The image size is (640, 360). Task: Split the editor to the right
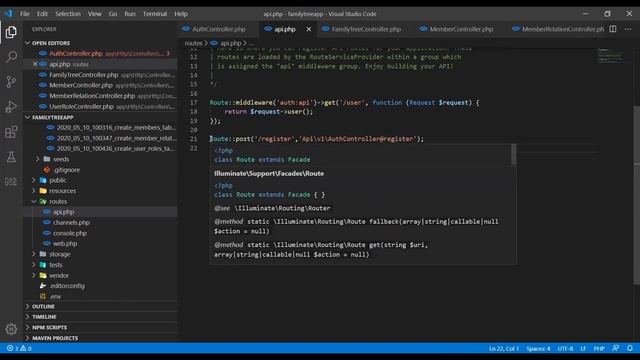[613, 29]
